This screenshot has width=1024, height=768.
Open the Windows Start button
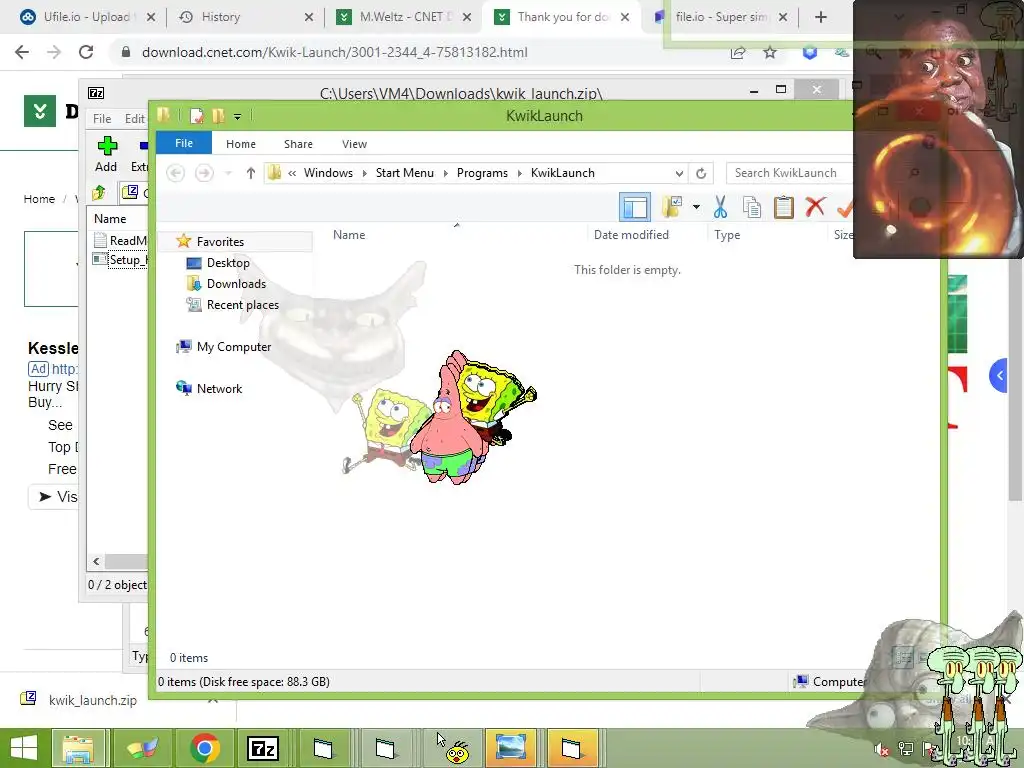24,748
